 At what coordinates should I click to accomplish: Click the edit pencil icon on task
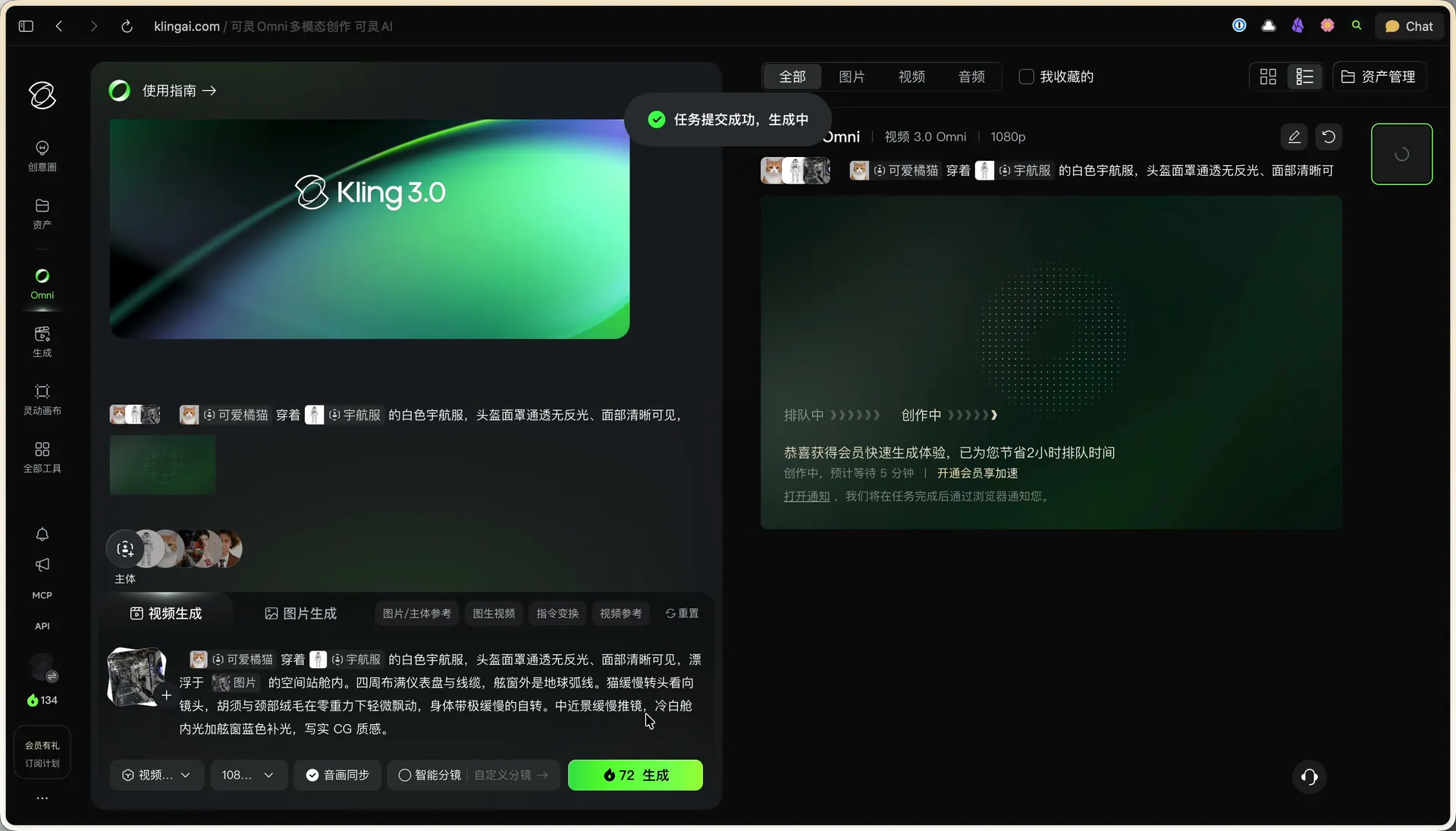point(1294,137)
